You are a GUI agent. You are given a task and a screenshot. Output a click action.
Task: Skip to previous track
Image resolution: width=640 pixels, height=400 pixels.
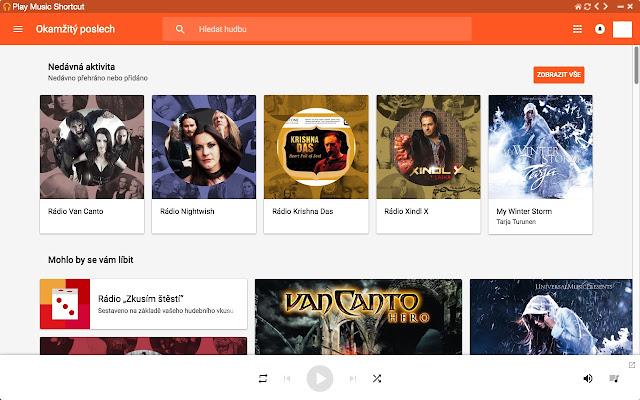click(287, 378)
